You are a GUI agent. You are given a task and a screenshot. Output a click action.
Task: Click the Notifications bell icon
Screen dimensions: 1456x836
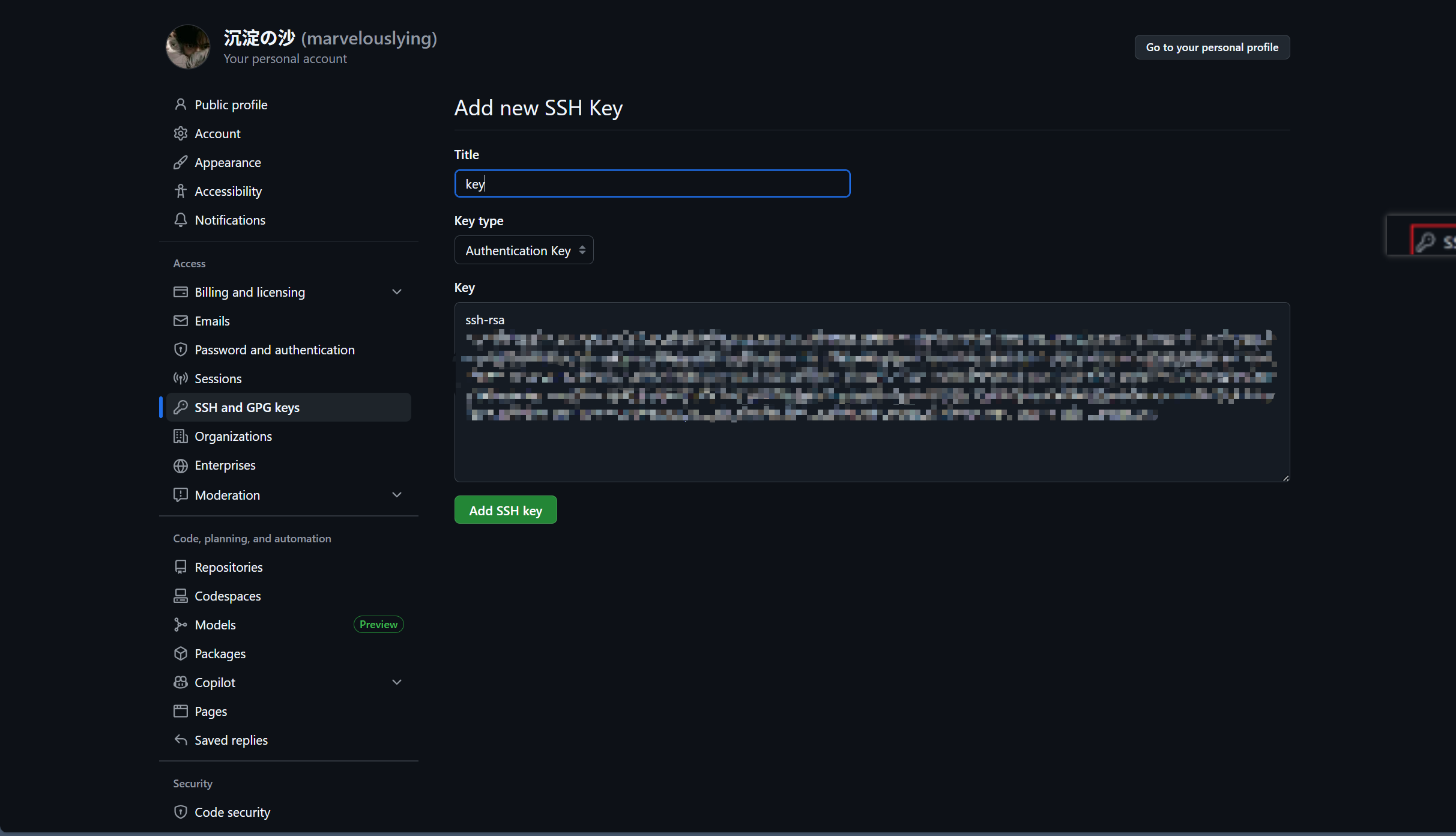[x=180, y=220]
